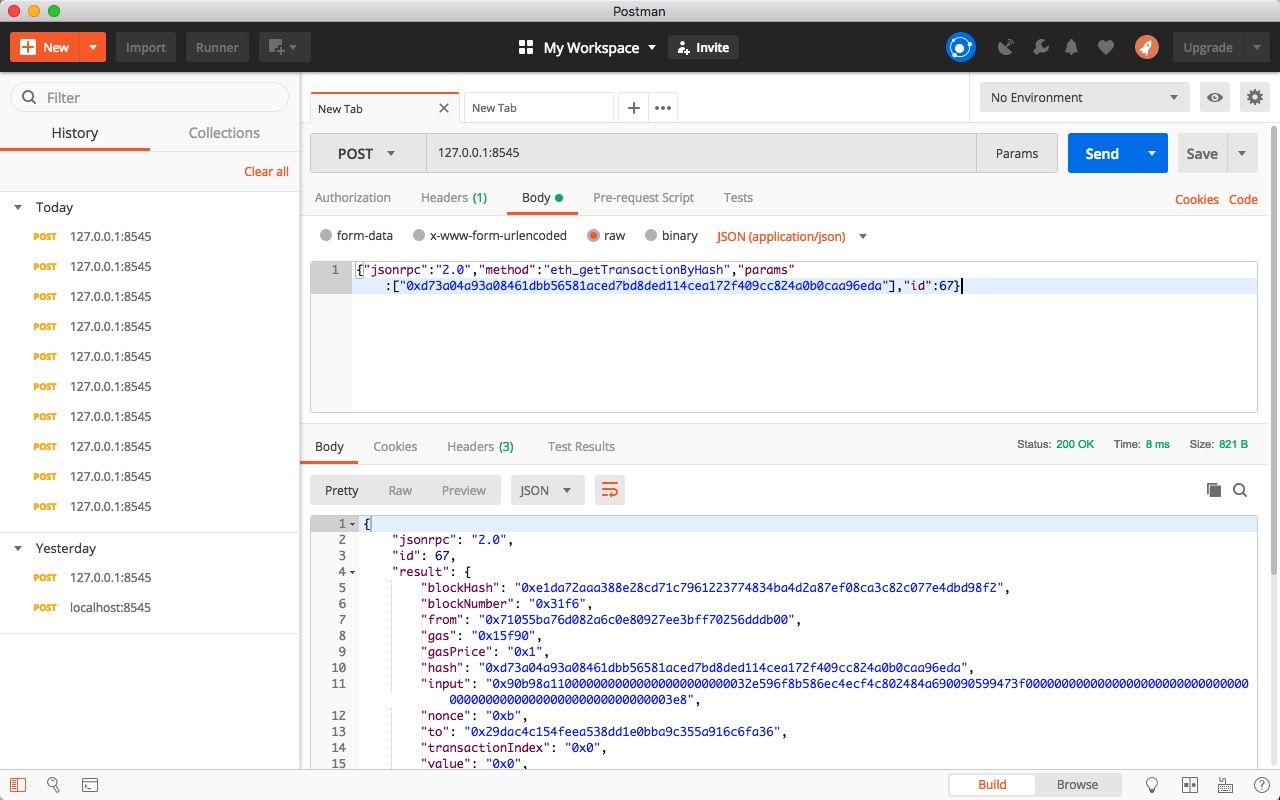Switch response view to Preview
1280x800 pixels.
click(464, 490)
